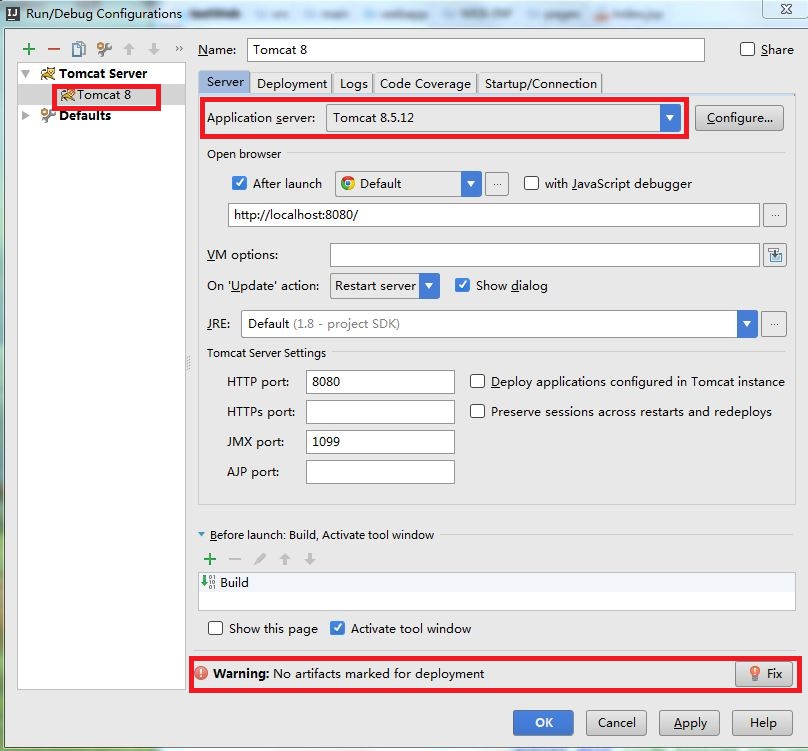The height and width of the screenshot is (751, 808).
Task: Click the localhost URL field
Action: point(494,215)
